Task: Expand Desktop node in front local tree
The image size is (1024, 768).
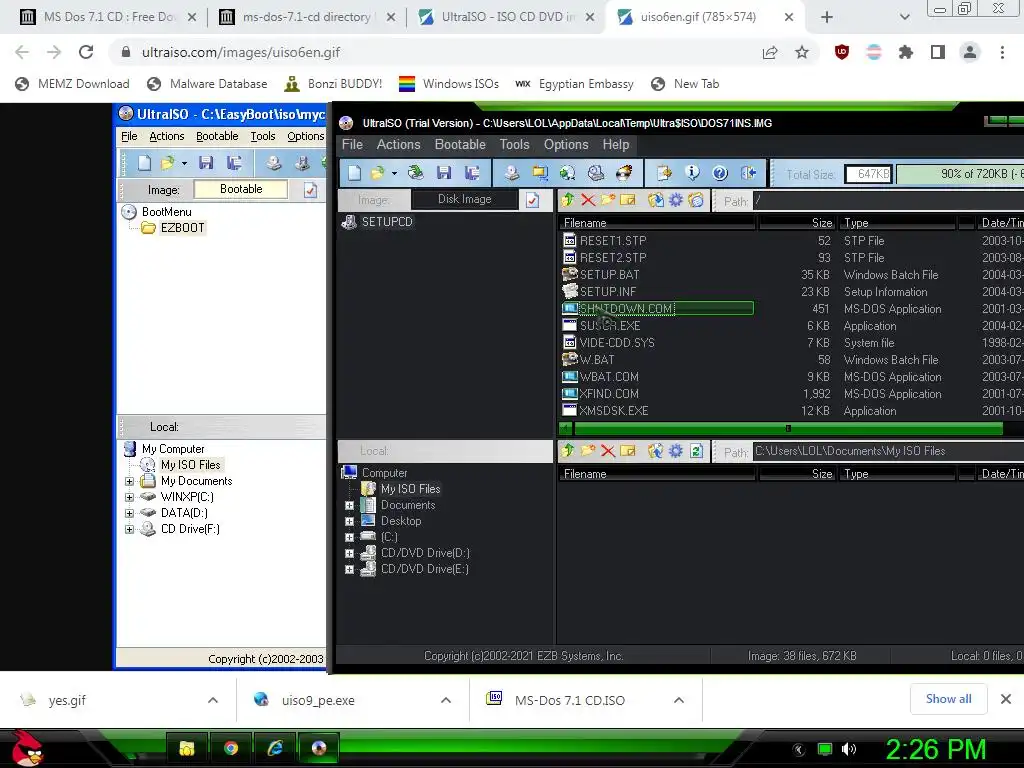Action: [x=349, y=521]
